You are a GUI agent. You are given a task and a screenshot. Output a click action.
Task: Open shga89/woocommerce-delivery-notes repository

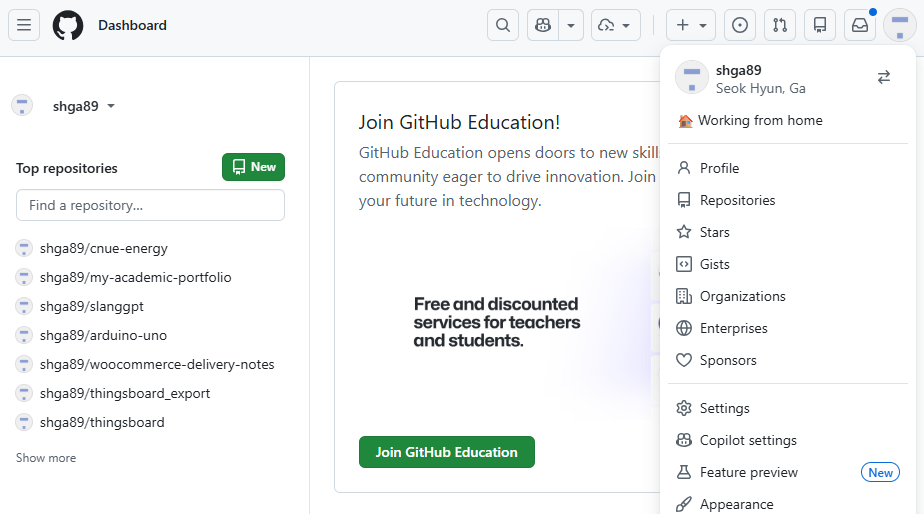(157, 364)
